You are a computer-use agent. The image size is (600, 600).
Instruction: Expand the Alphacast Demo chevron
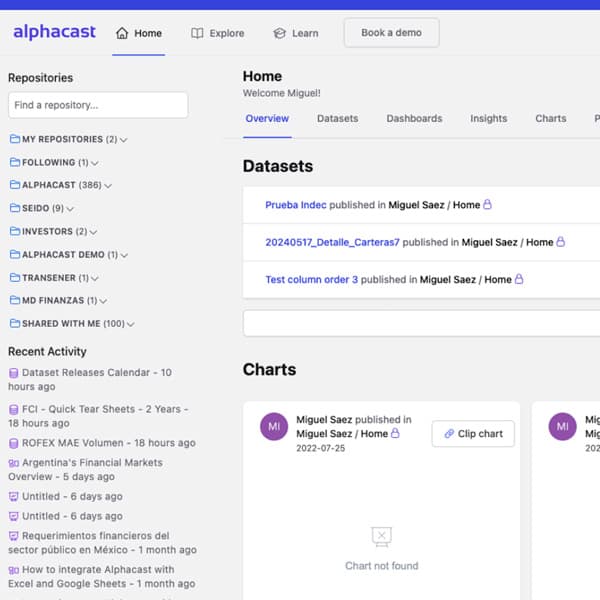coord(124,256)
